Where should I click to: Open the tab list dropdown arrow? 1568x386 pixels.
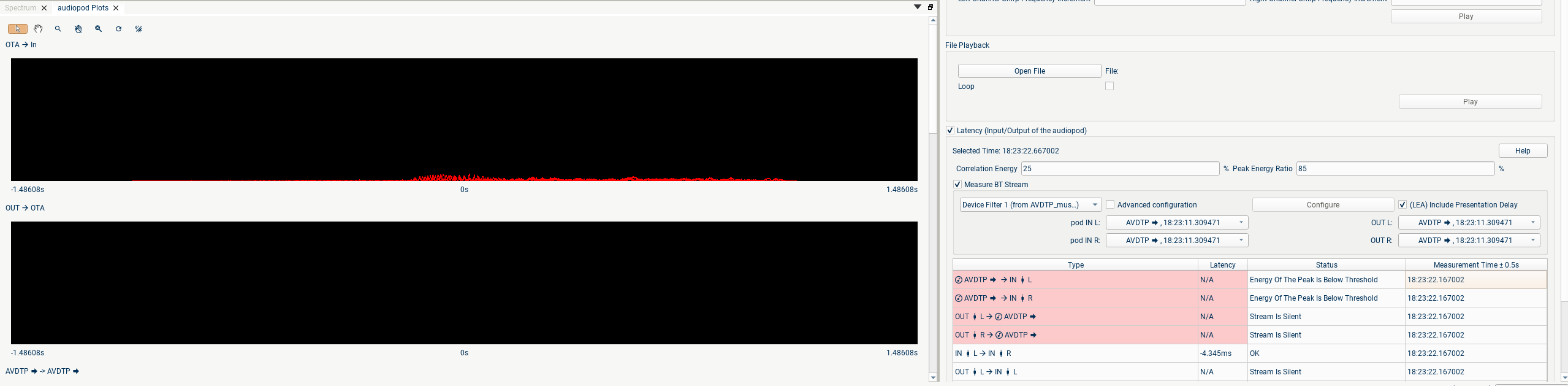918,7
